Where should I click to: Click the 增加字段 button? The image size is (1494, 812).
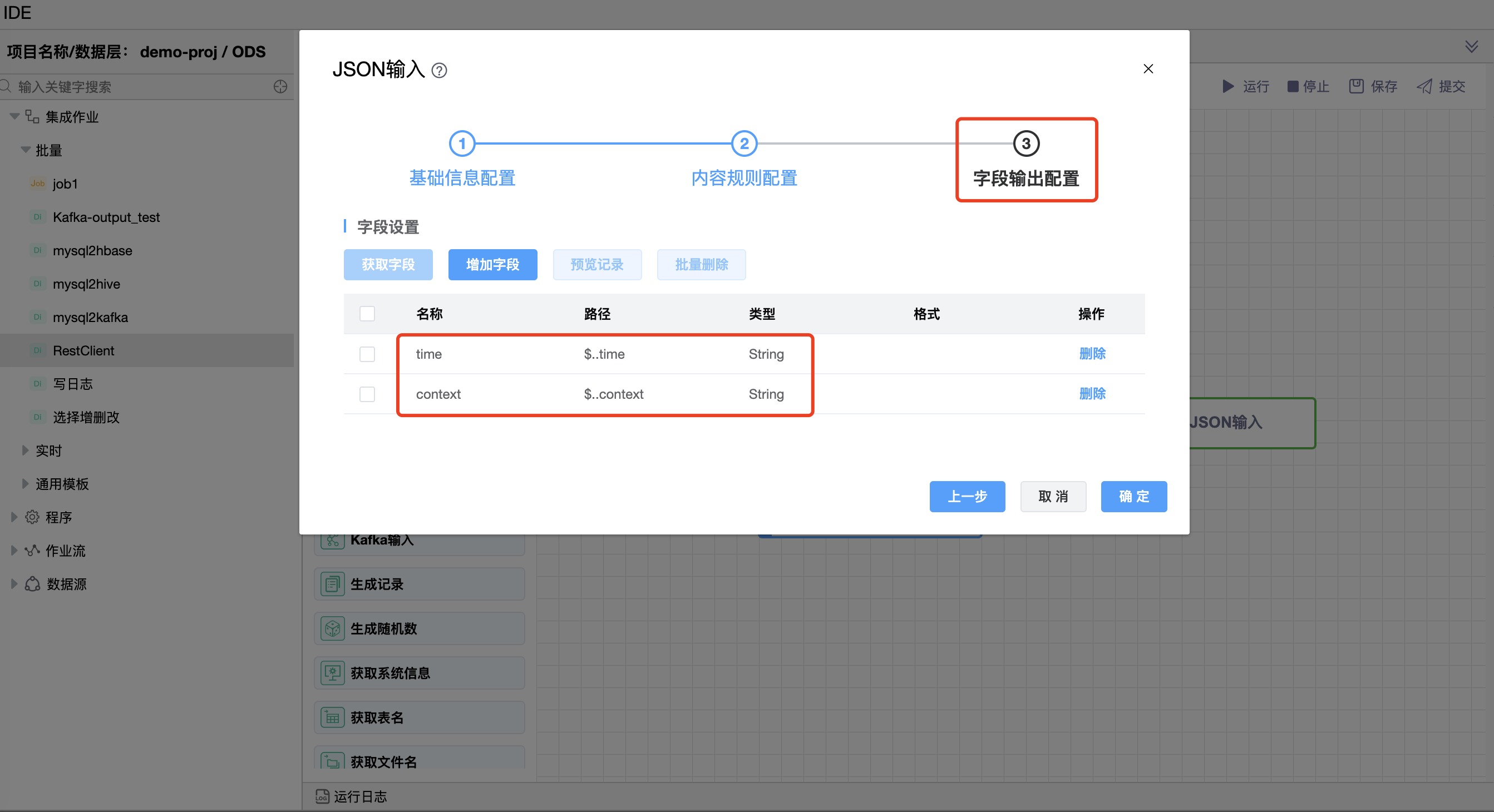pyautogui.click(x=492, y=264)
